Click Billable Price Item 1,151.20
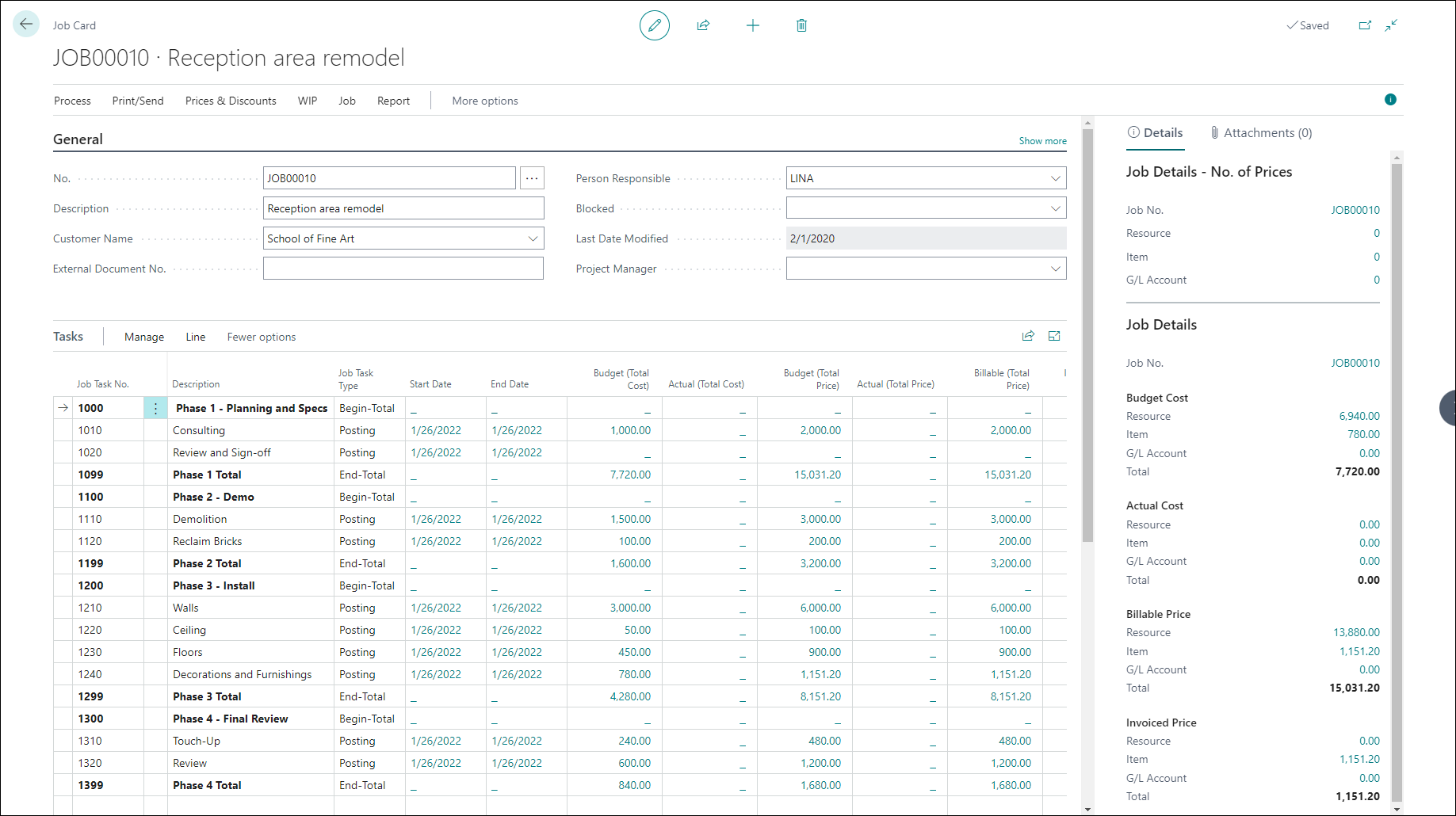The image size is (1456, 816). pos(1359,651)
